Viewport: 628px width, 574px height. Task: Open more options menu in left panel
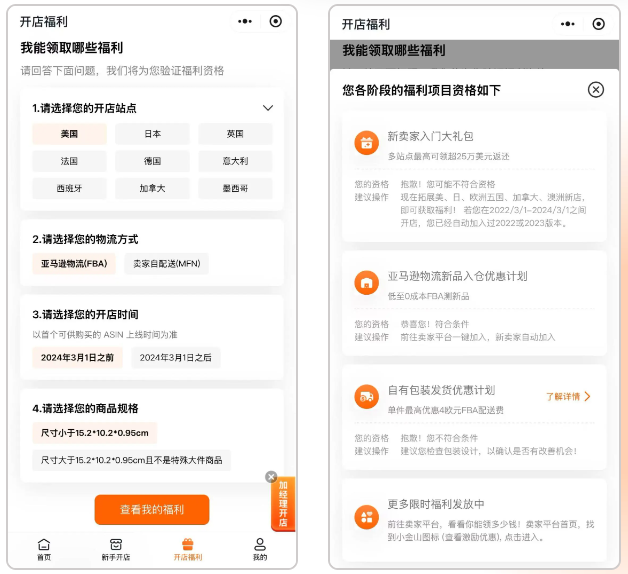245,21
